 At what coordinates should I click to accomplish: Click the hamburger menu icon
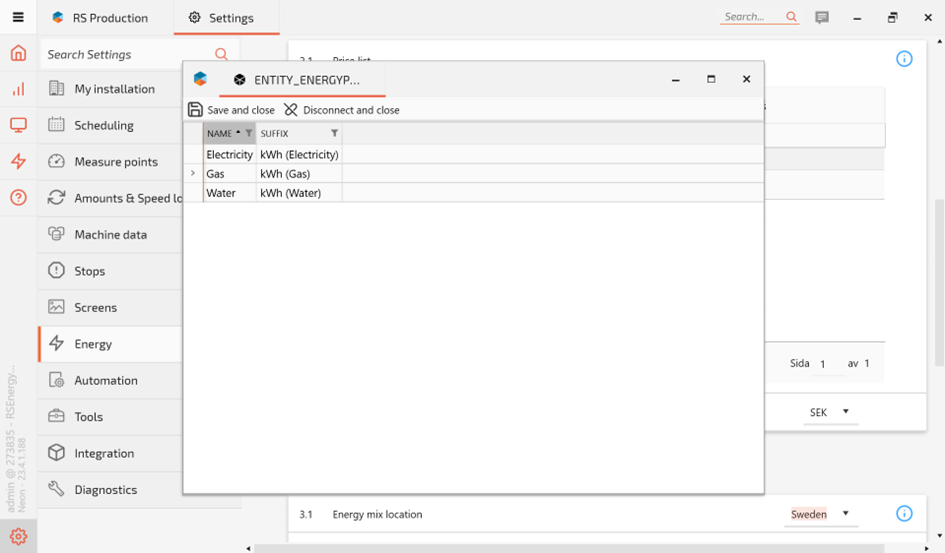[18, 17]
